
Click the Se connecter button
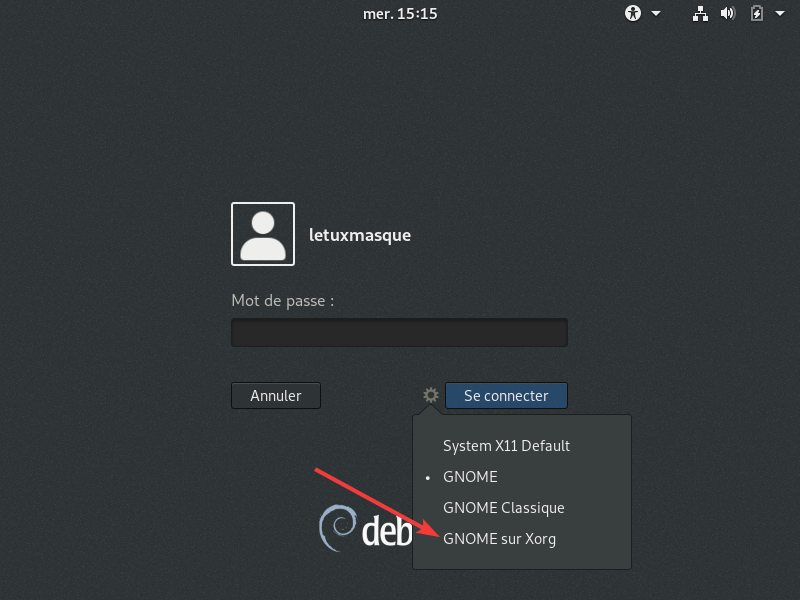pos(506,396)
